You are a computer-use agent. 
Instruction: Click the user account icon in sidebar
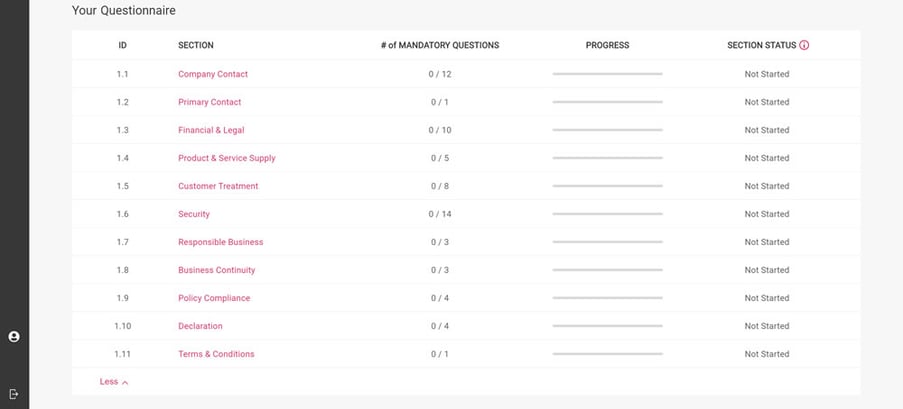(14, 337)
